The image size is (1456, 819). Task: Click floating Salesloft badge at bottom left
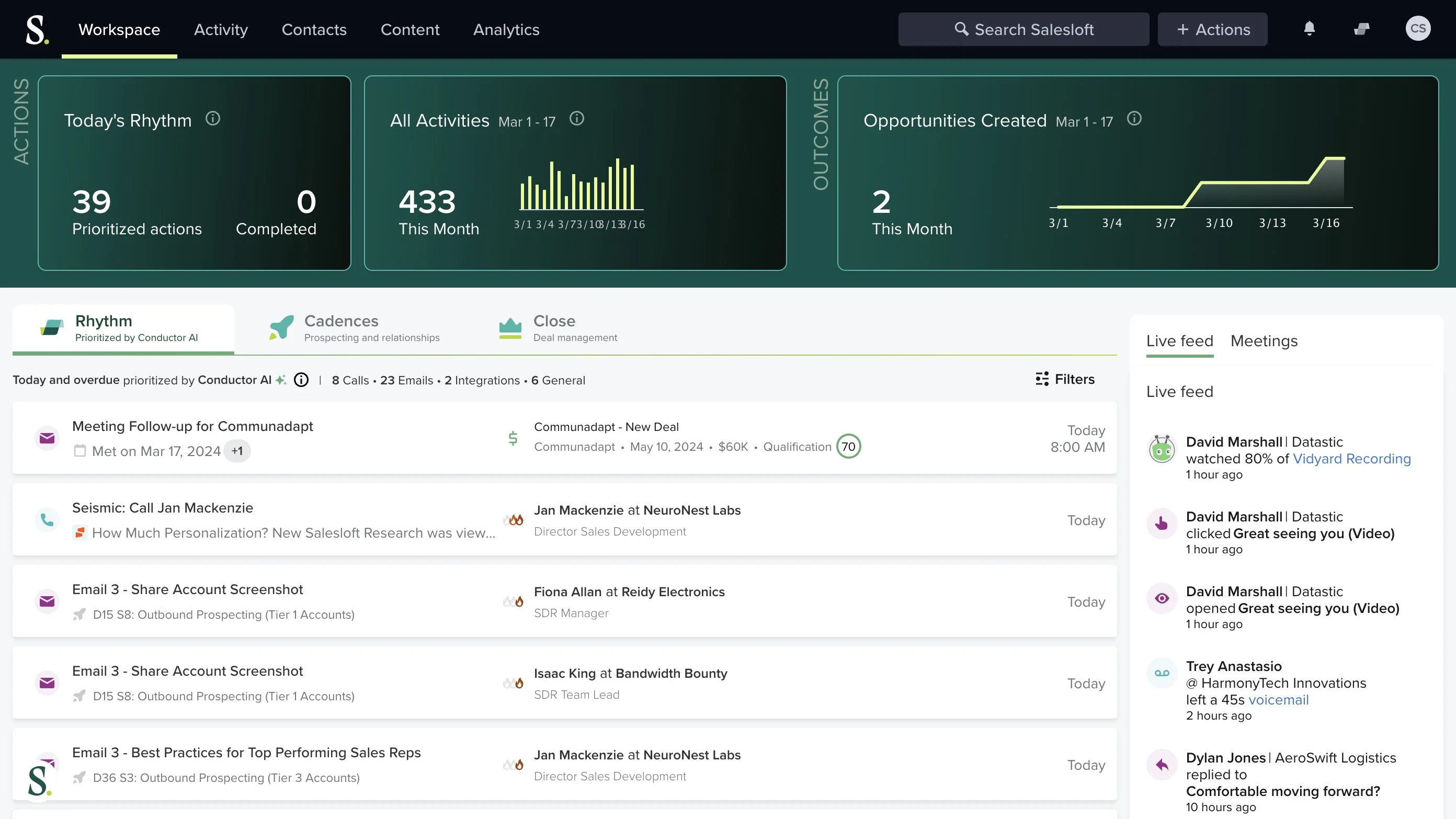39,781
